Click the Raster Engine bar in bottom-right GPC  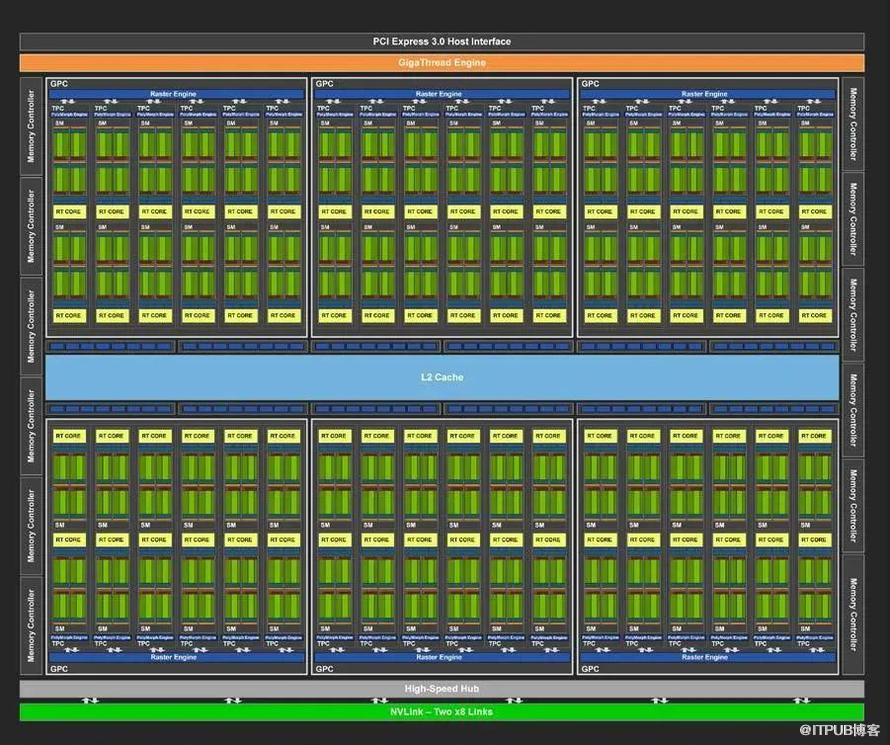[x=706, y=657]
